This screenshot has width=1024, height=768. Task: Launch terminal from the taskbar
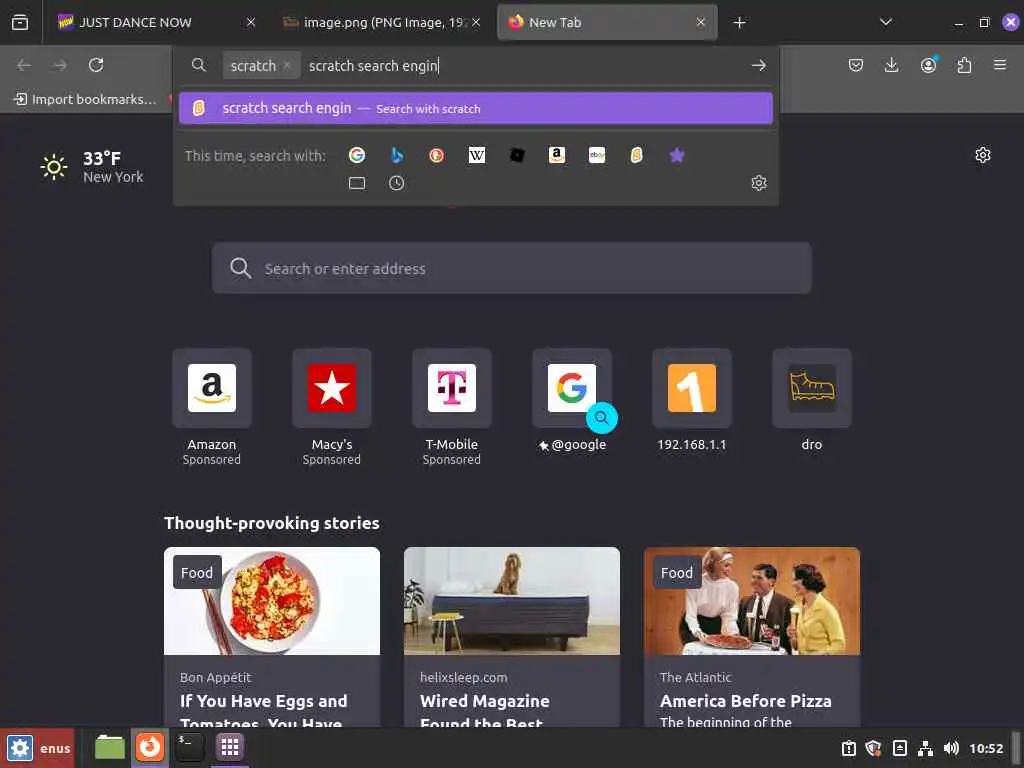pyautogui.click(x=189, y=747)
